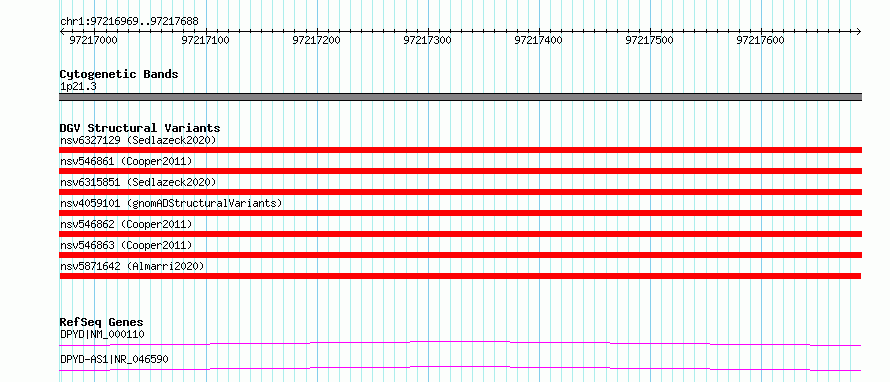Click the red bar under nsv546863
This screenshot has height=382, width=890.
460,255
